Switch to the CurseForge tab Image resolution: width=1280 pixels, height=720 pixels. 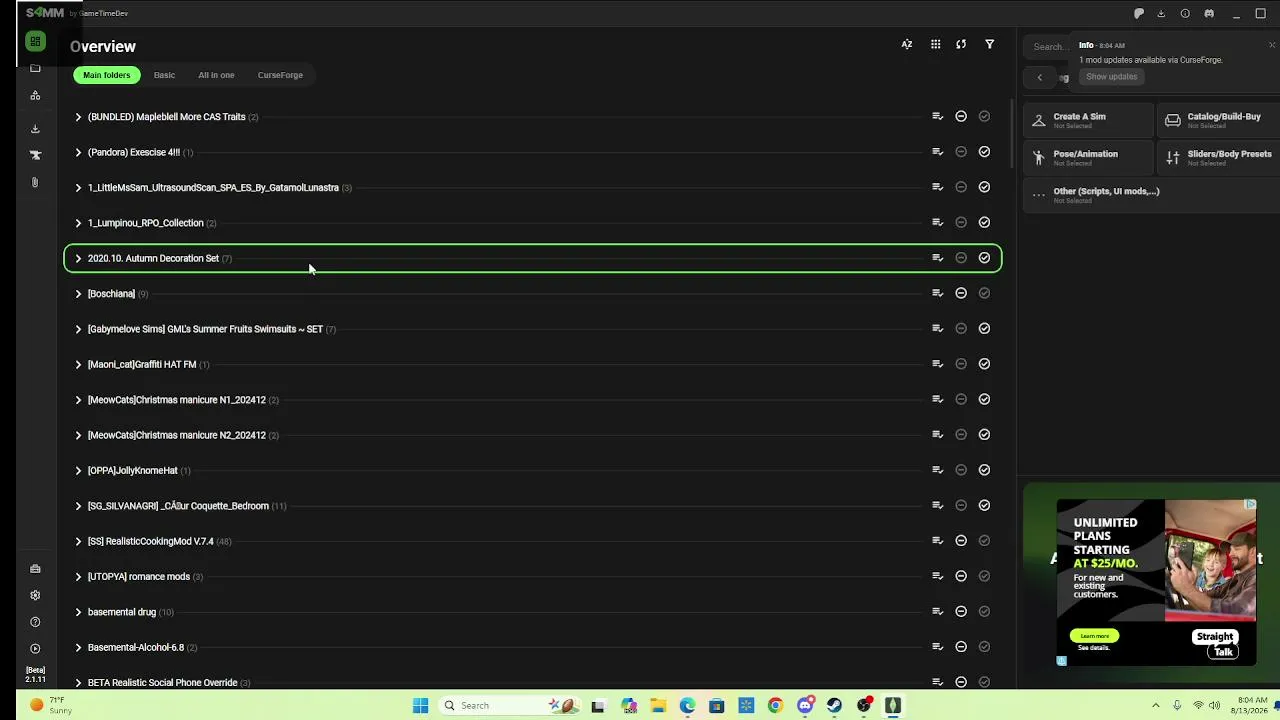click(x=280, y=75)
